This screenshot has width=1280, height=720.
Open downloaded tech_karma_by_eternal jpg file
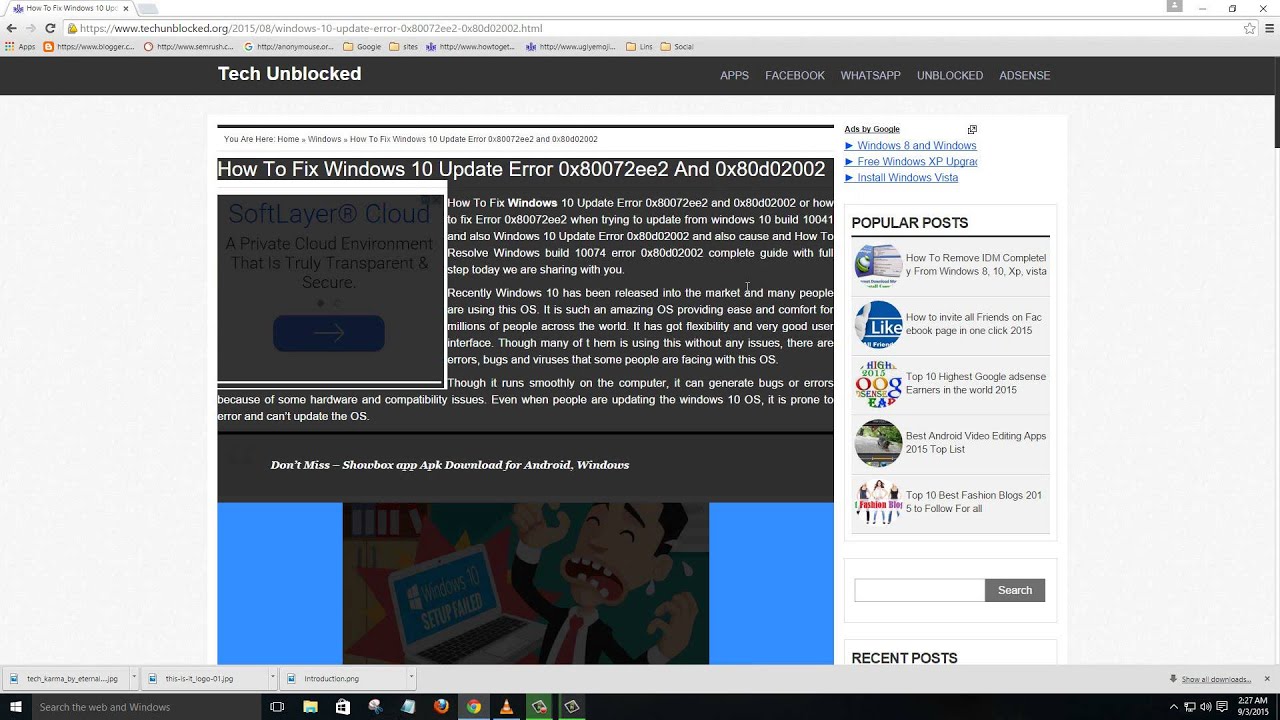tap(66, 679)
